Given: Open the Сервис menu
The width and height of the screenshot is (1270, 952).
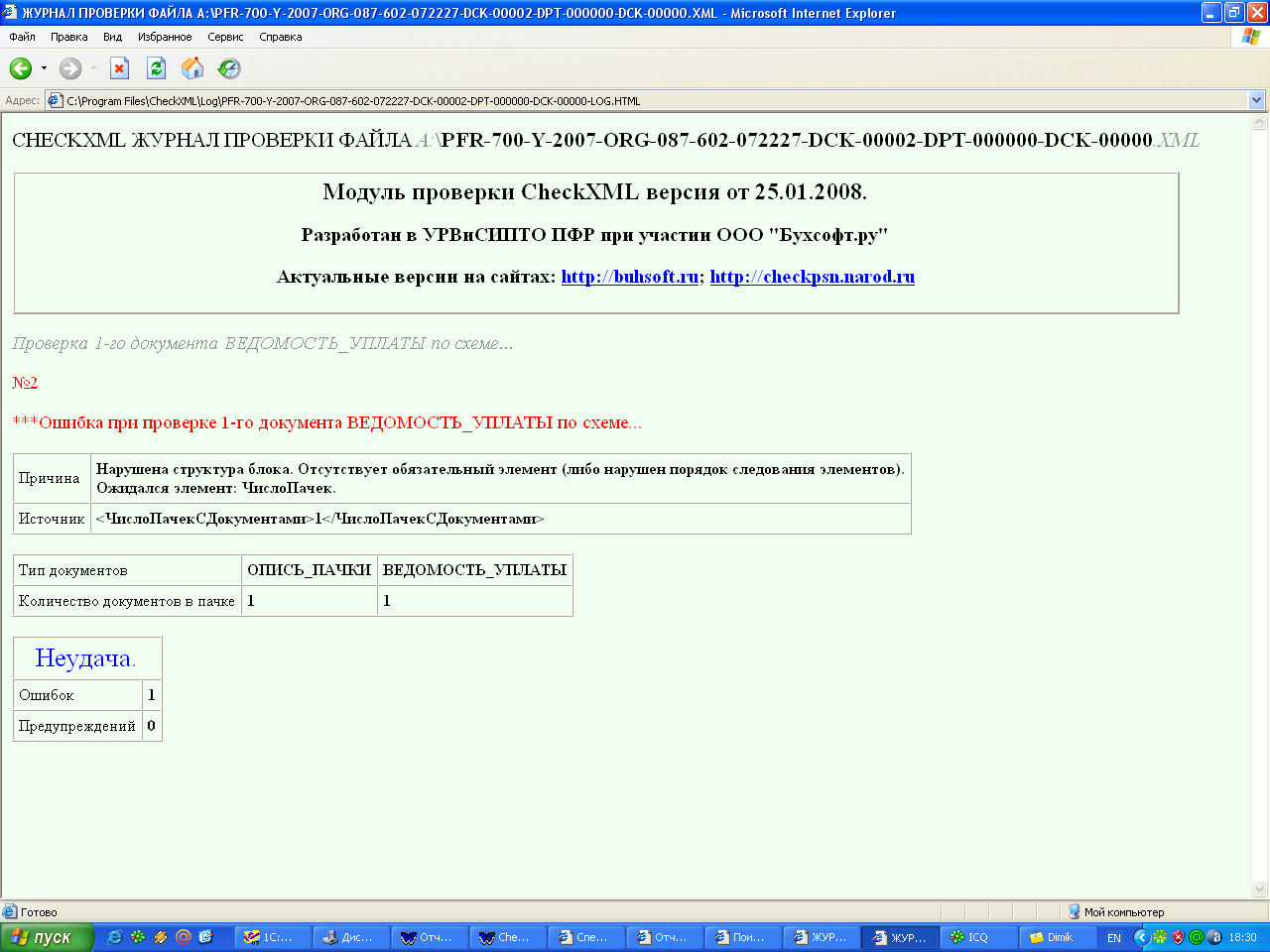Looking at the screenshot, I should click(x=225, y=37).
